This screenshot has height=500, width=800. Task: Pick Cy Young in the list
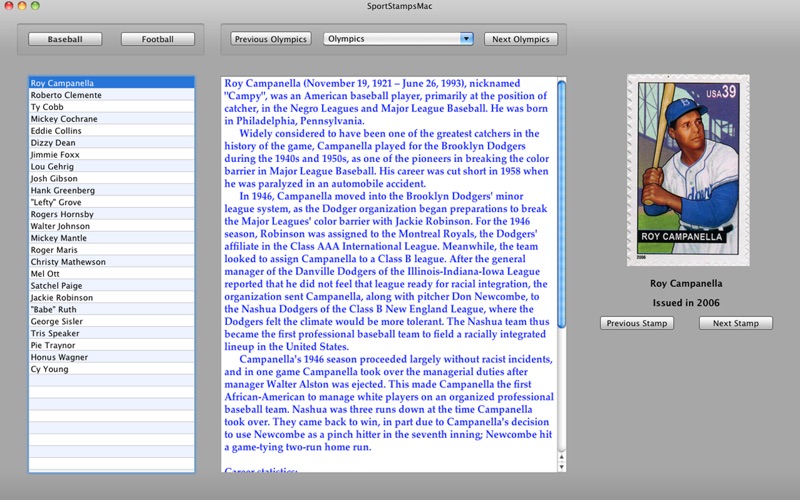pyautogui.click(x=112, y=368)
